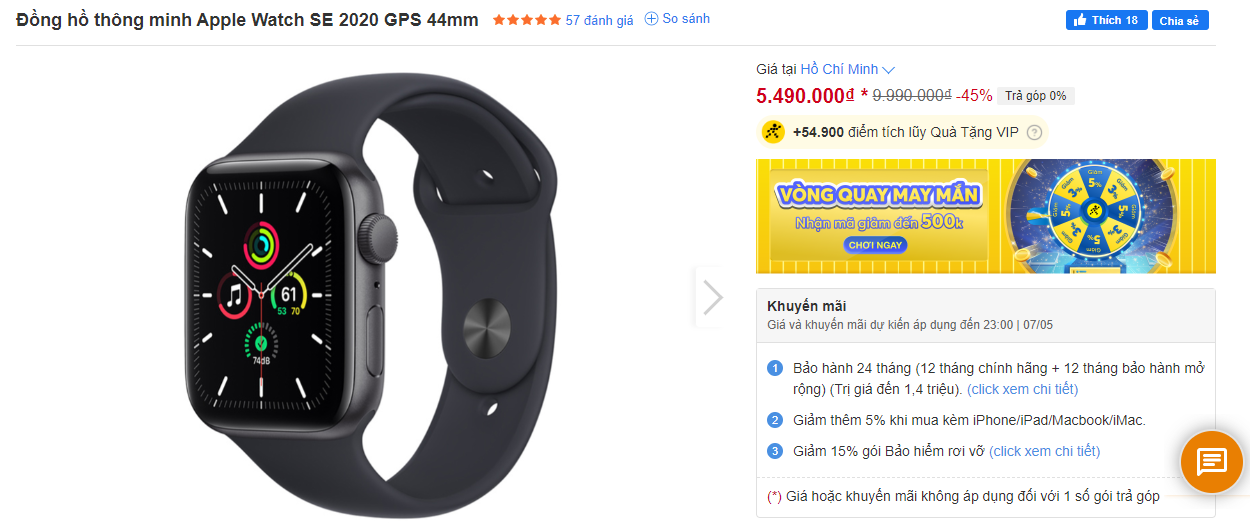1250x524 pixels.
Task: Click the dropdown chevron next to Hồ Chí Minh
Action: click(x=888, y=70)
